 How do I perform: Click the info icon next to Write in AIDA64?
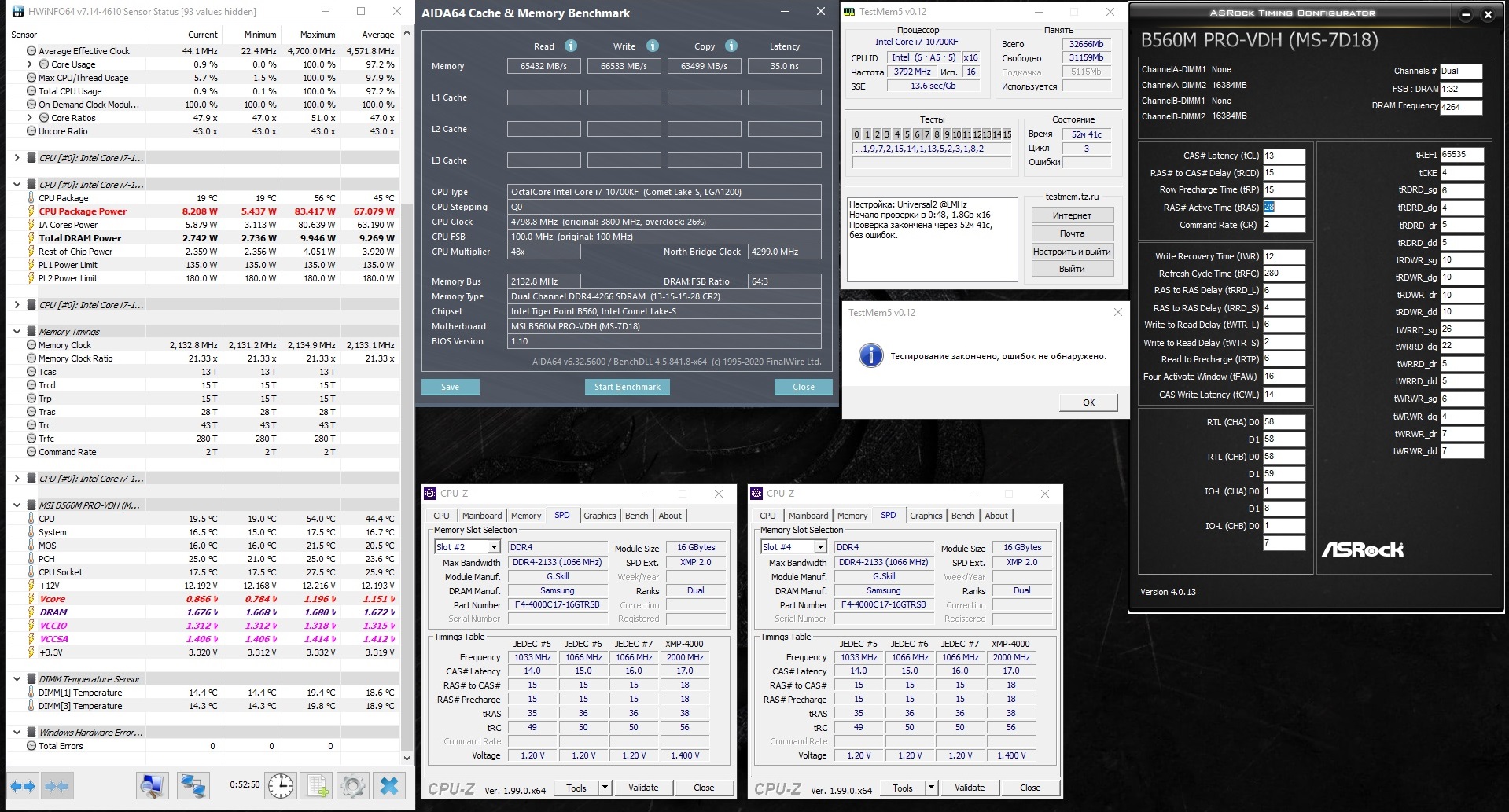tap(653, 46)
